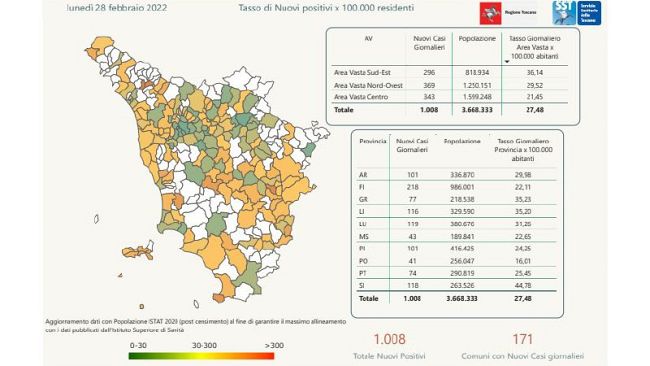Click the red 171 comuni figure
Image resolution: width=650 pixels, height=366 pixels.
(x=522, y=339)
